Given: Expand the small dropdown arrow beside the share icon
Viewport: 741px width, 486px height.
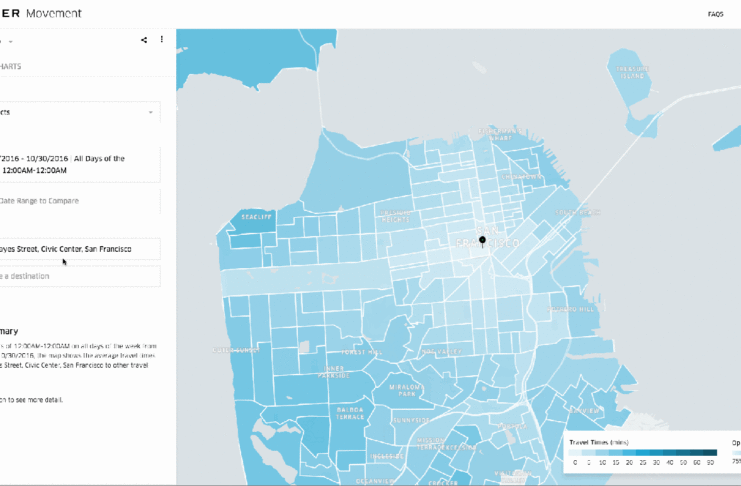Looking at the screenshot, I should pos(10,41).
